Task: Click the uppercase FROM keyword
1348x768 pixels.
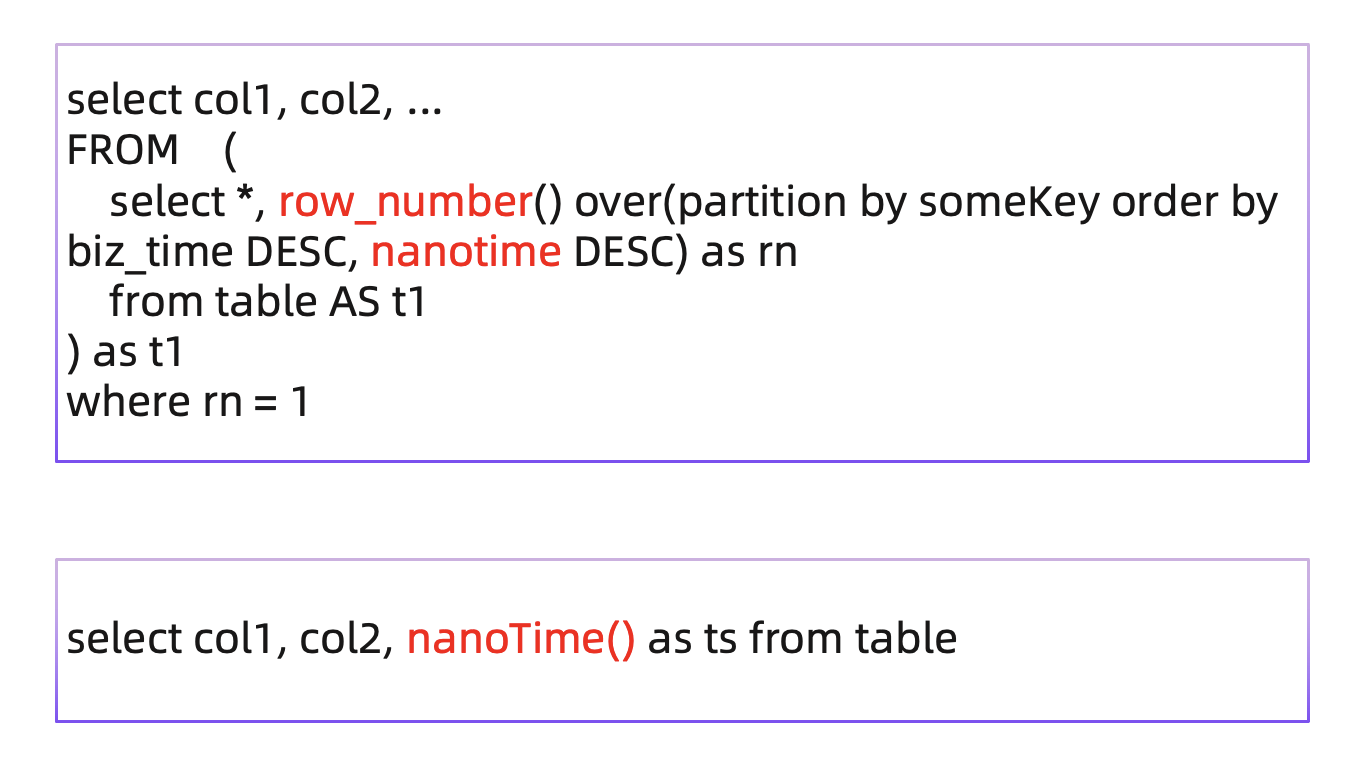Action: coord(122,151)
